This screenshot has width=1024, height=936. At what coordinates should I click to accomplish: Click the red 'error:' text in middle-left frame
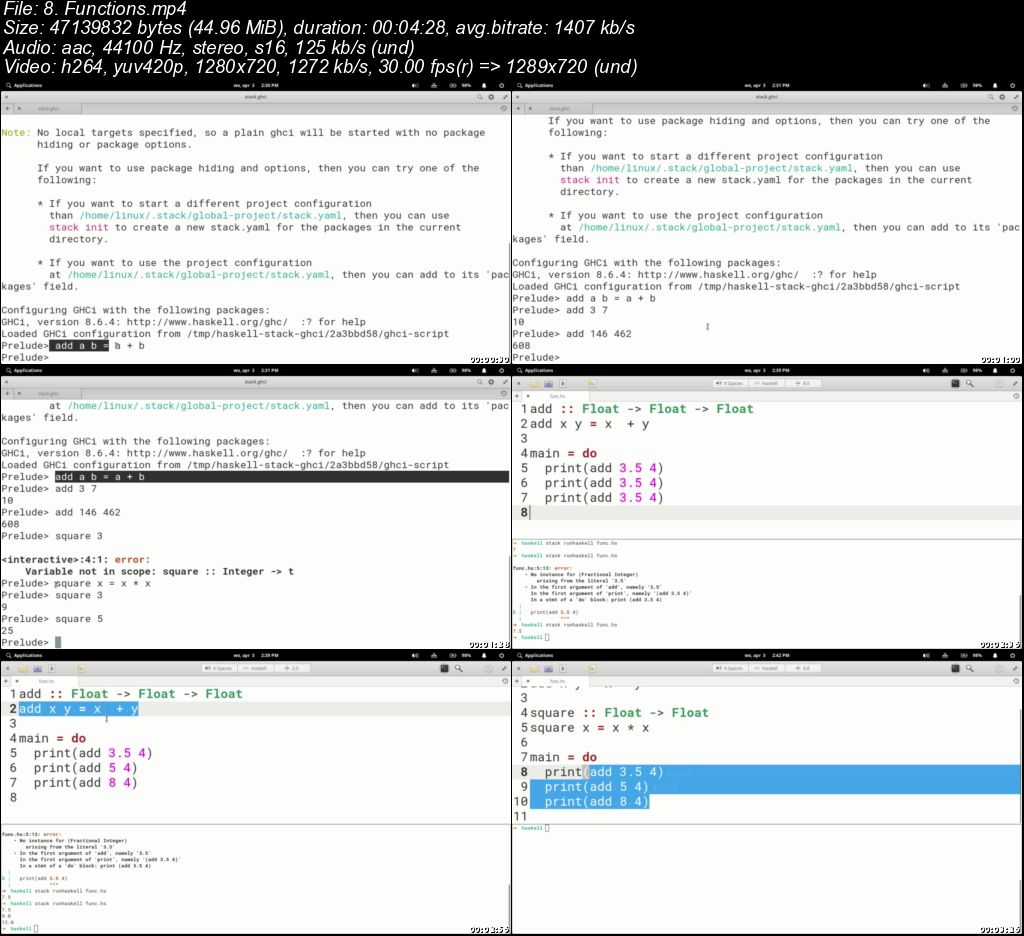point(133,560)
